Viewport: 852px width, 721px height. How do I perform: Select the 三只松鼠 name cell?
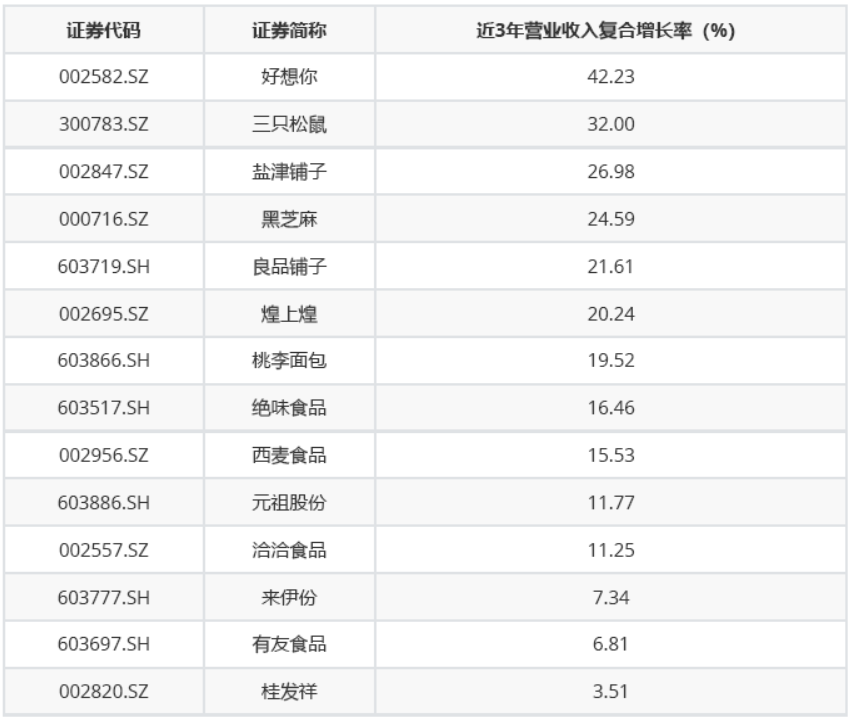[289, 124]
